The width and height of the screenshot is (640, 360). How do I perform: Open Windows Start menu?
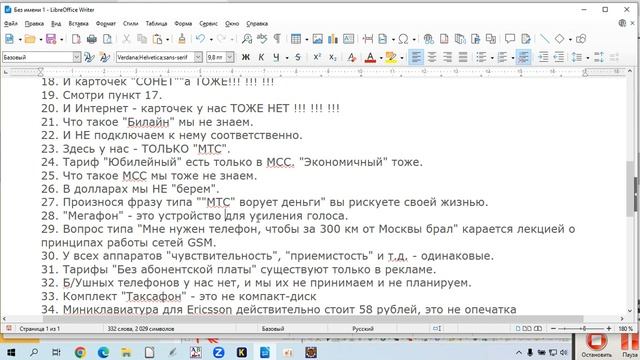click(x=11, y=352)
